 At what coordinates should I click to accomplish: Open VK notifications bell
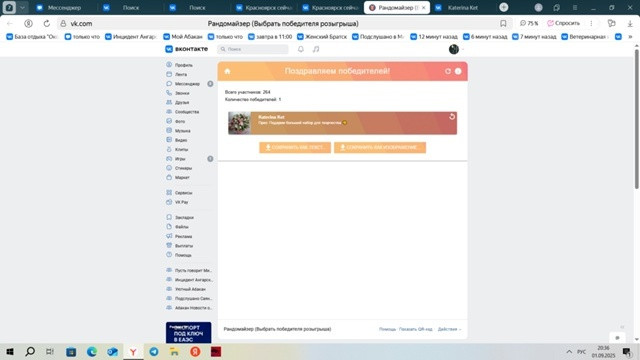coord(300,49)
